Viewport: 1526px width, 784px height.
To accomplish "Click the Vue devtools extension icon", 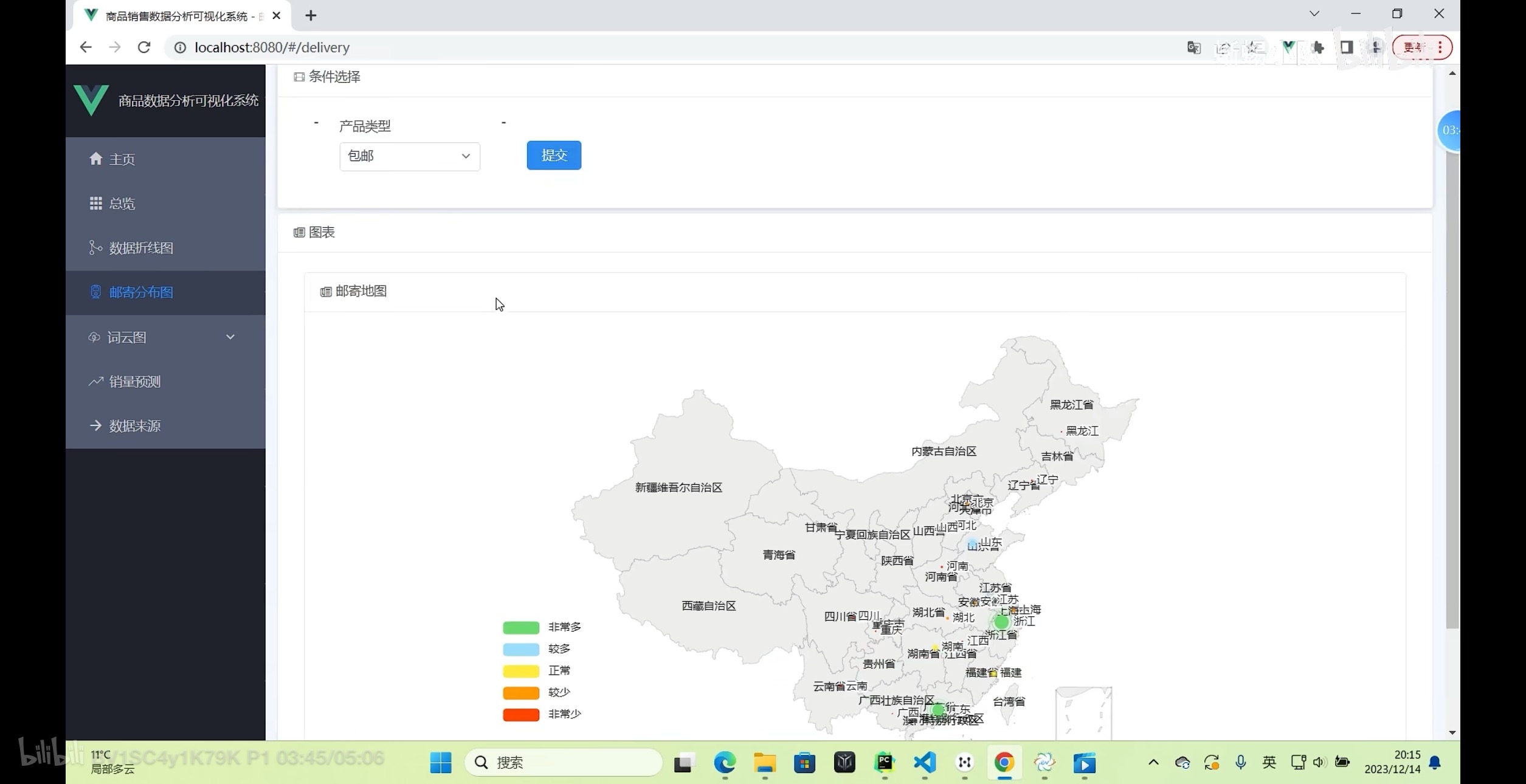I will coord(1288,47).
